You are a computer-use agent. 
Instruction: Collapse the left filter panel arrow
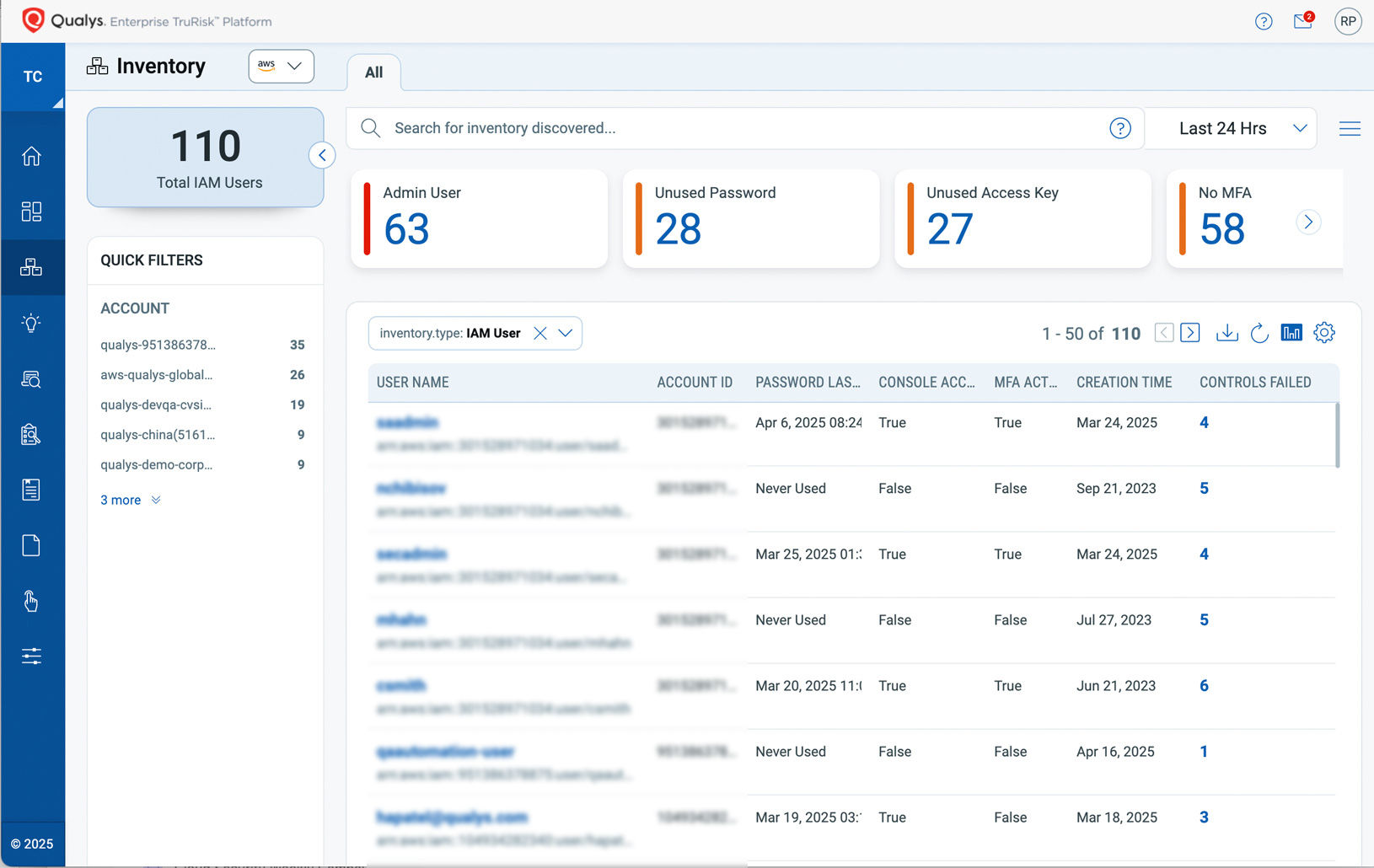coord(322,155)
